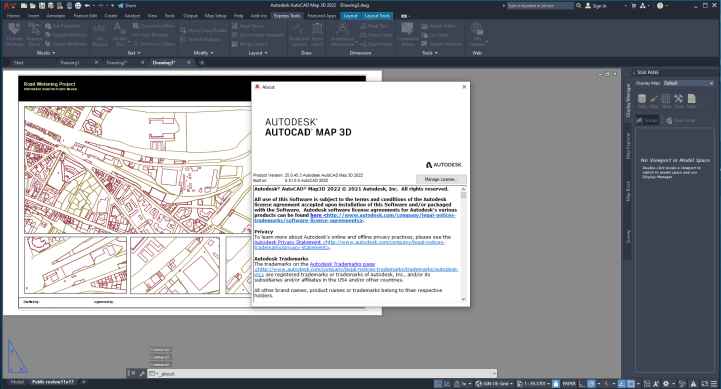The height and width of the screenshot is (389, 721).
Task: Open the Autodesk App Store triangle icon
Action: [x=642, y=6]
